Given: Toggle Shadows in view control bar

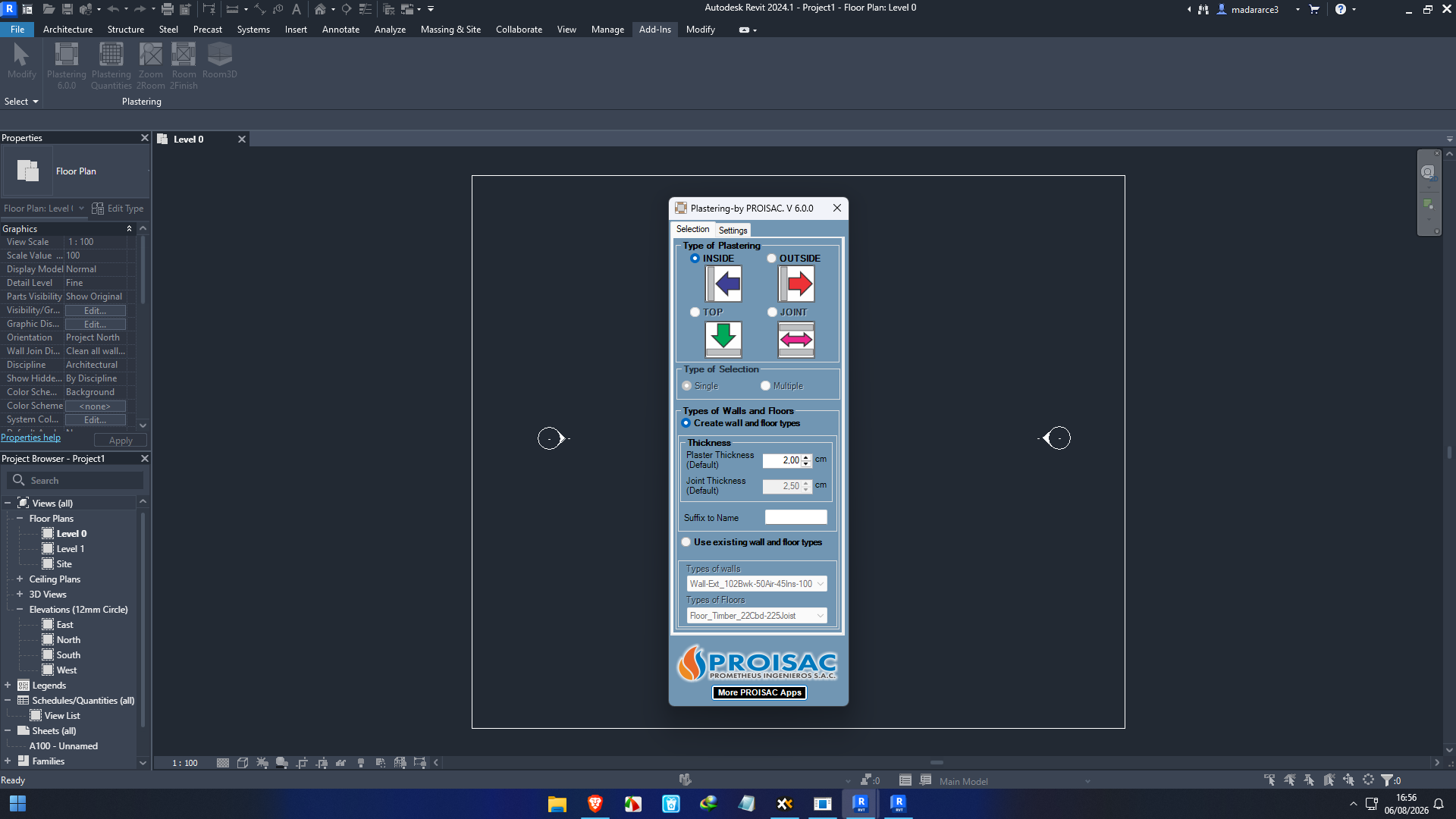Looking at the screenshot, I should [282, 763].
